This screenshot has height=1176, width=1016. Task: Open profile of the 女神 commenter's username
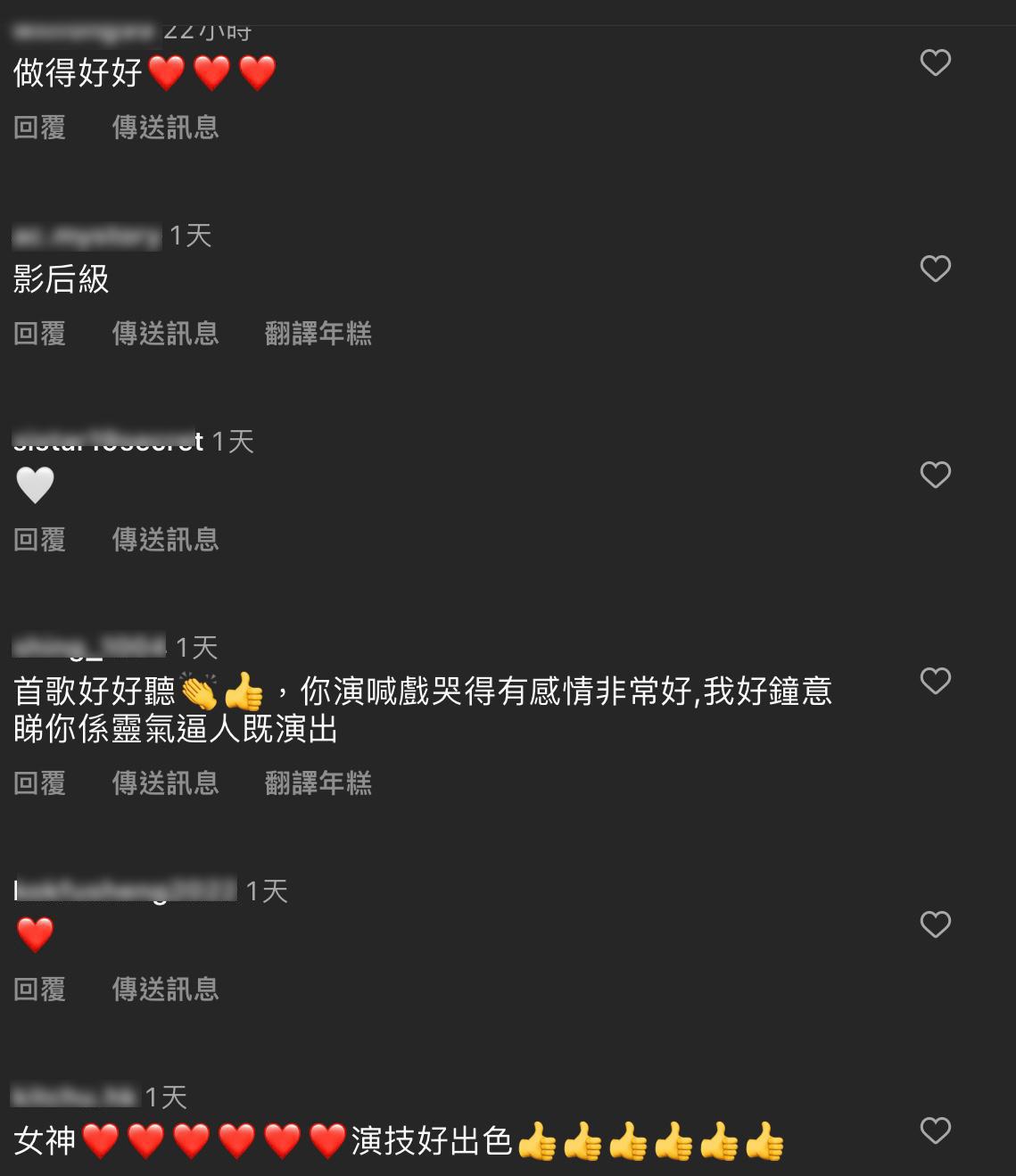[x=76, y=1097]
